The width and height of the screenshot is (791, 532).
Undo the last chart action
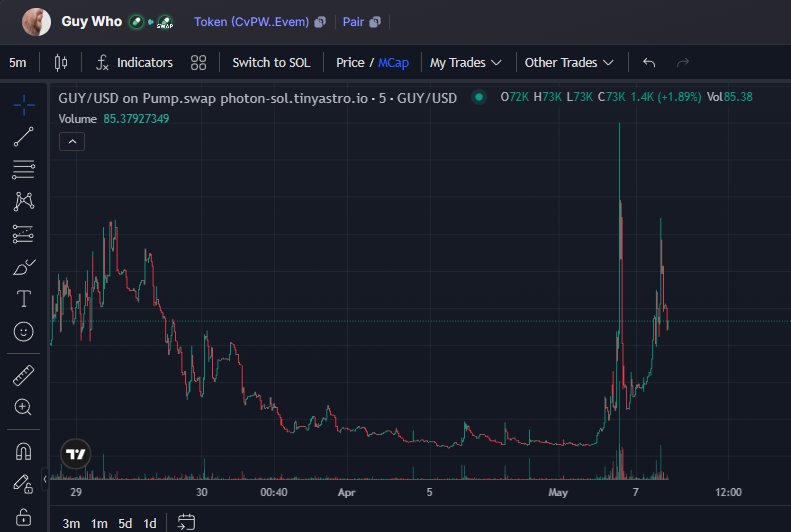(x=649, y=63)
